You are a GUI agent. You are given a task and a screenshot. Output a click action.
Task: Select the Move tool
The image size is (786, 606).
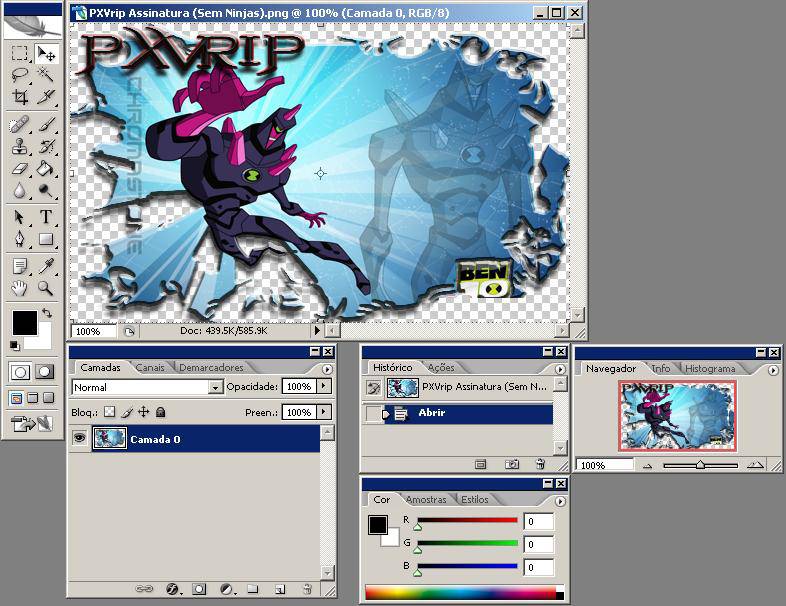coord(46,53)
